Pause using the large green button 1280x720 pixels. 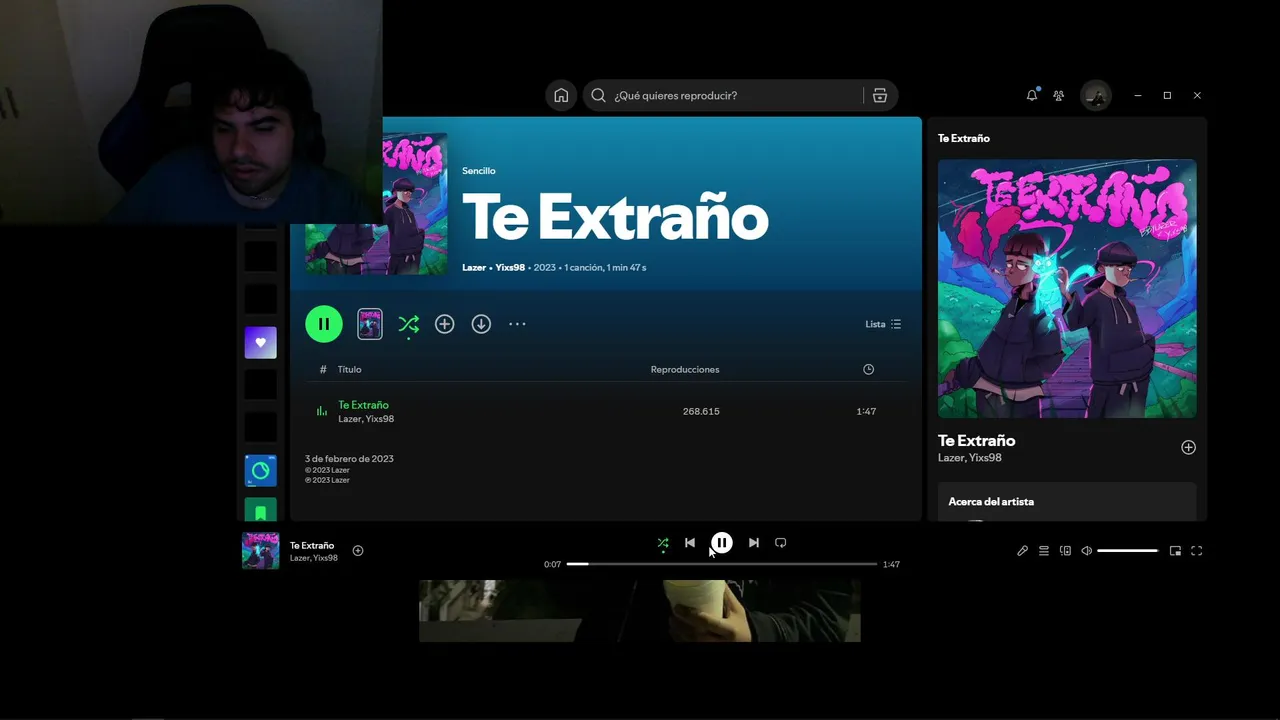[x=324, y=324]
